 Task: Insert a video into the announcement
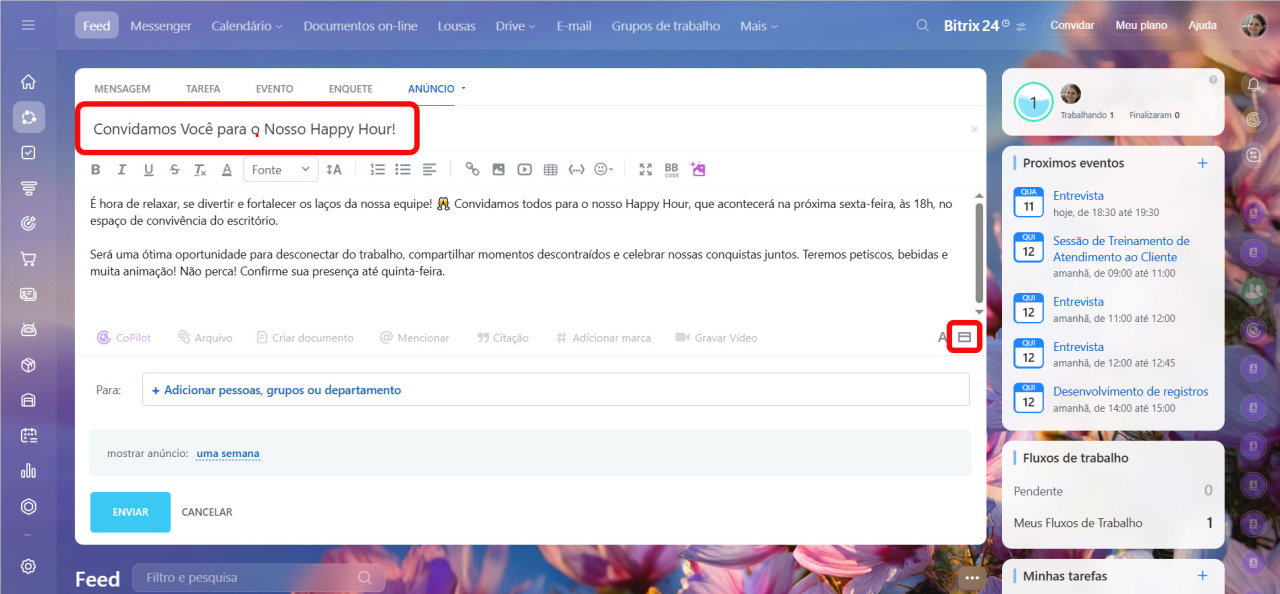(x=524, y=170)
